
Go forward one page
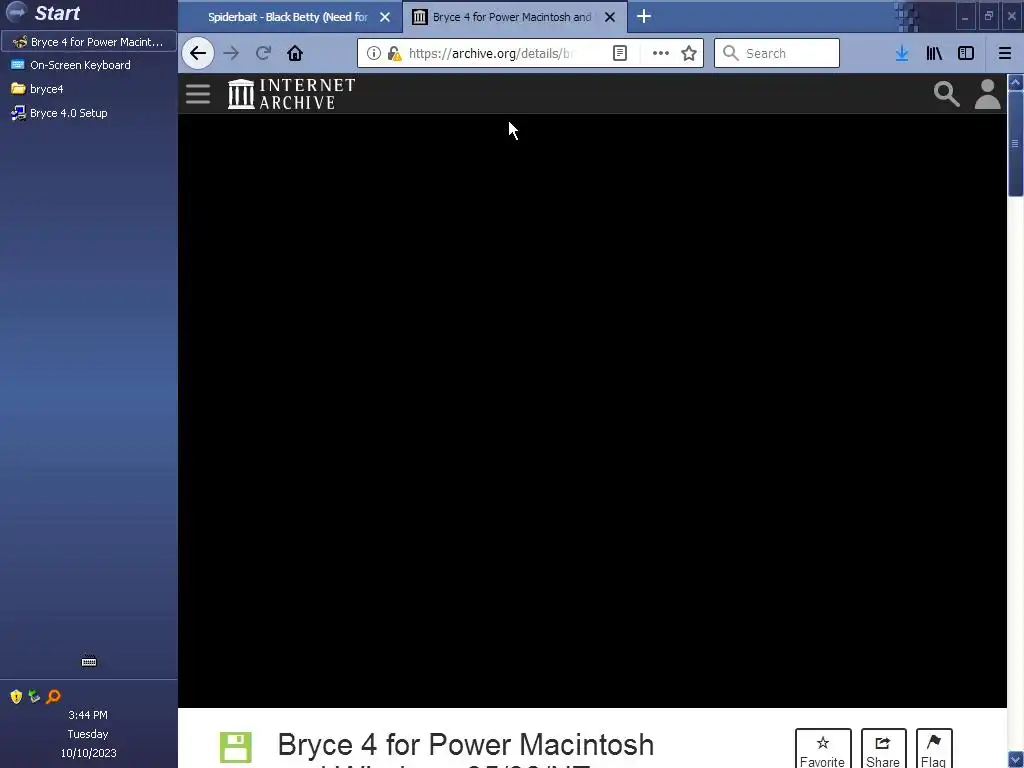[x=231, y=54]
